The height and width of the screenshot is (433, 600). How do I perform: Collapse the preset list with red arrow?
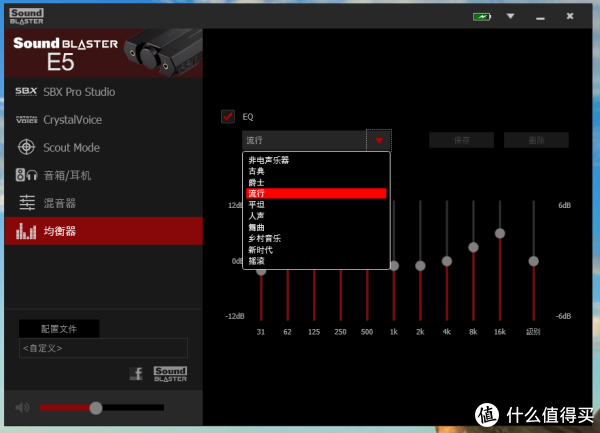[379, 140]
